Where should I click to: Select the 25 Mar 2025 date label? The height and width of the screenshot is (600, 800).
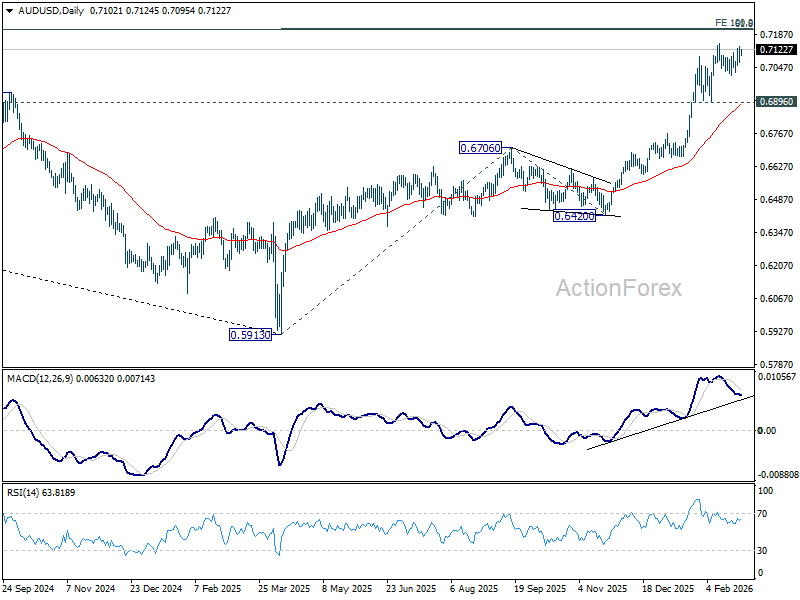coord(284,588)
